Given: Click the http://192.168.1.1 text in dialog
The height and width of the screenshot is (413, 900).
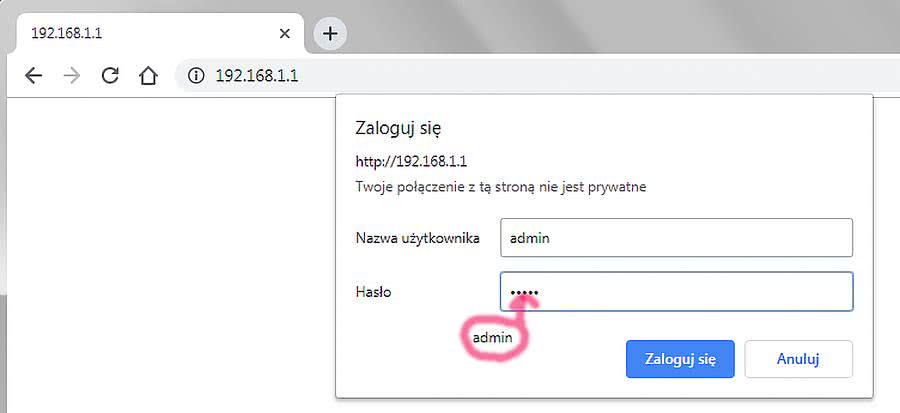Looking at the screenshot, I should 412,161.
